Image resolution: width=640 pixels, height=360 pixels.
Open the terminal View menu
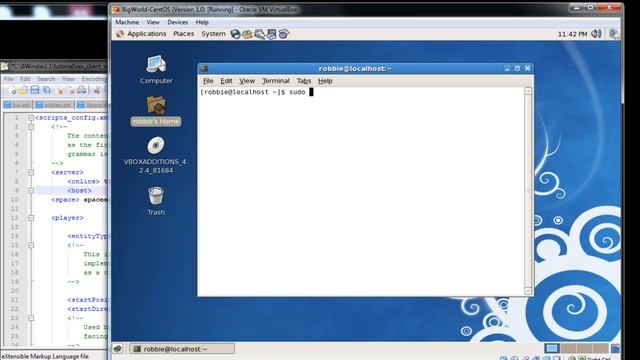[x=247, y=81]
